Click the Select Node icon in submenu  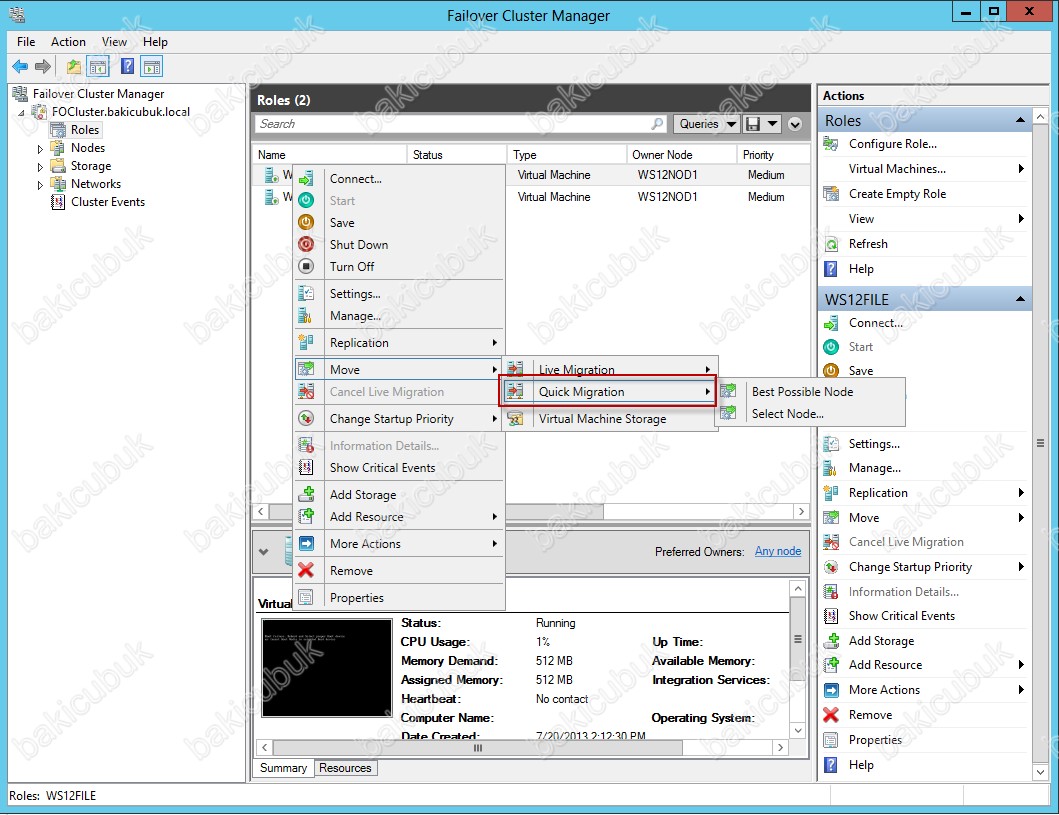pos(728,413)
